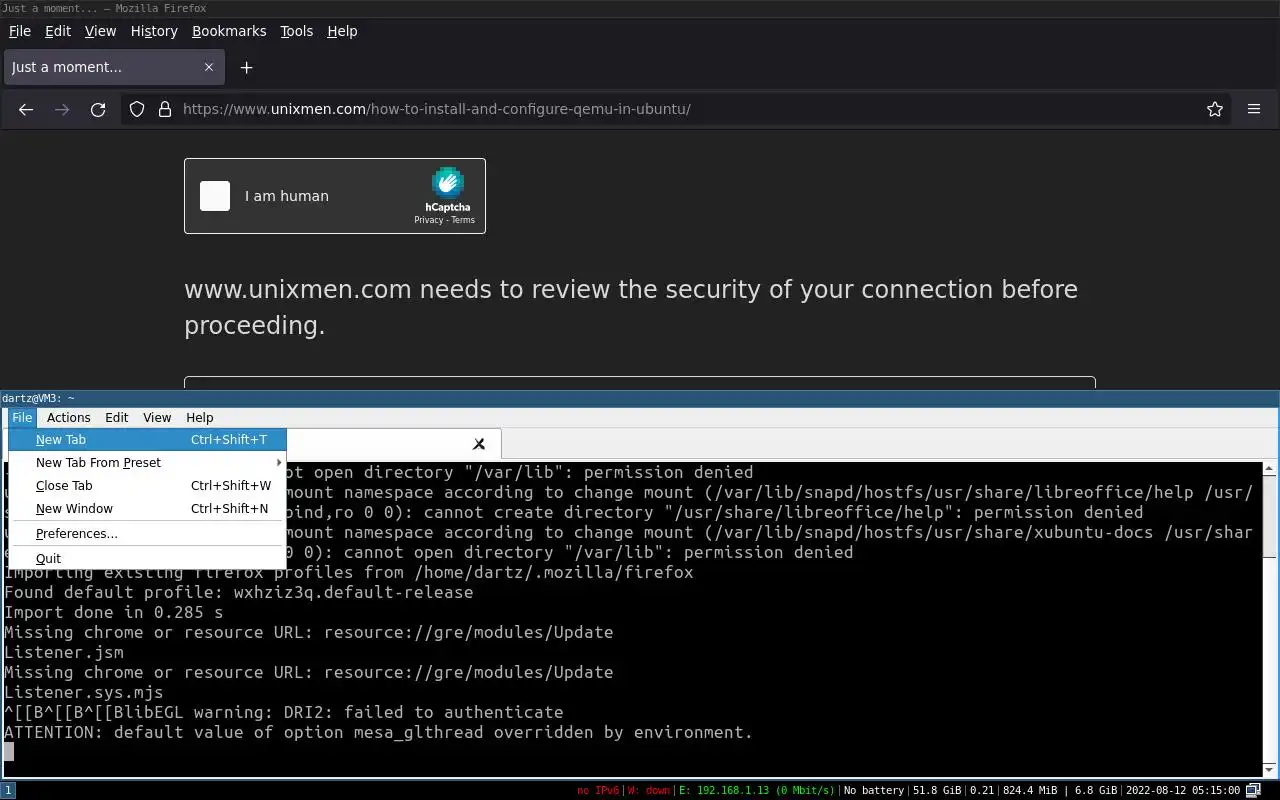Open hCaptcha Terms link
Image resolution: width=1280 pixels, height=800 pixels.
(x=463, y=220)
